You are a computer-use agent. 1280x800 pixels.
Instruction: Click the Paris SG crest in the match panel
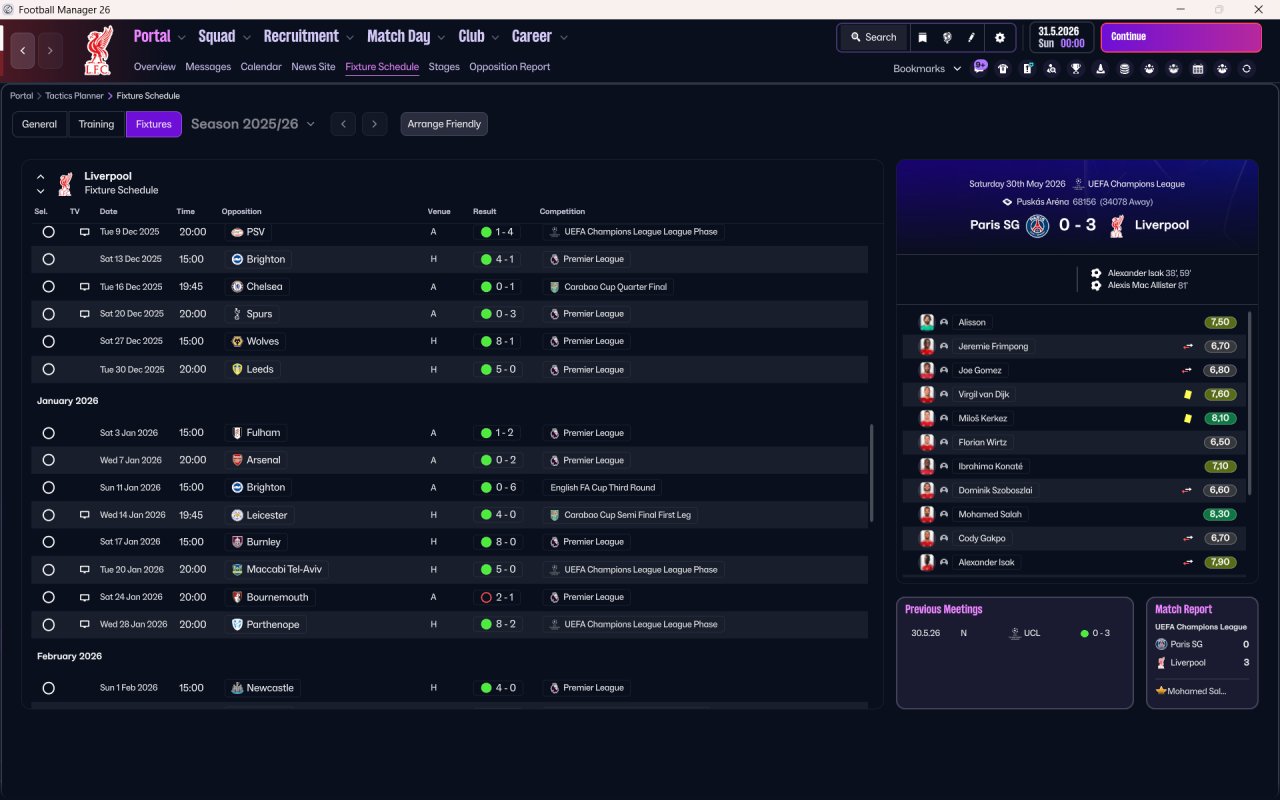[x=1039, y=225]
